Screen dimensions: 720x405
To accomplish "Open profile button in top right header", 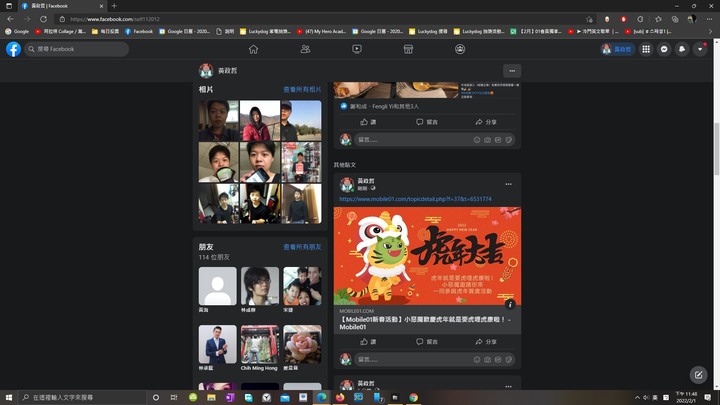I will (617, 49).
